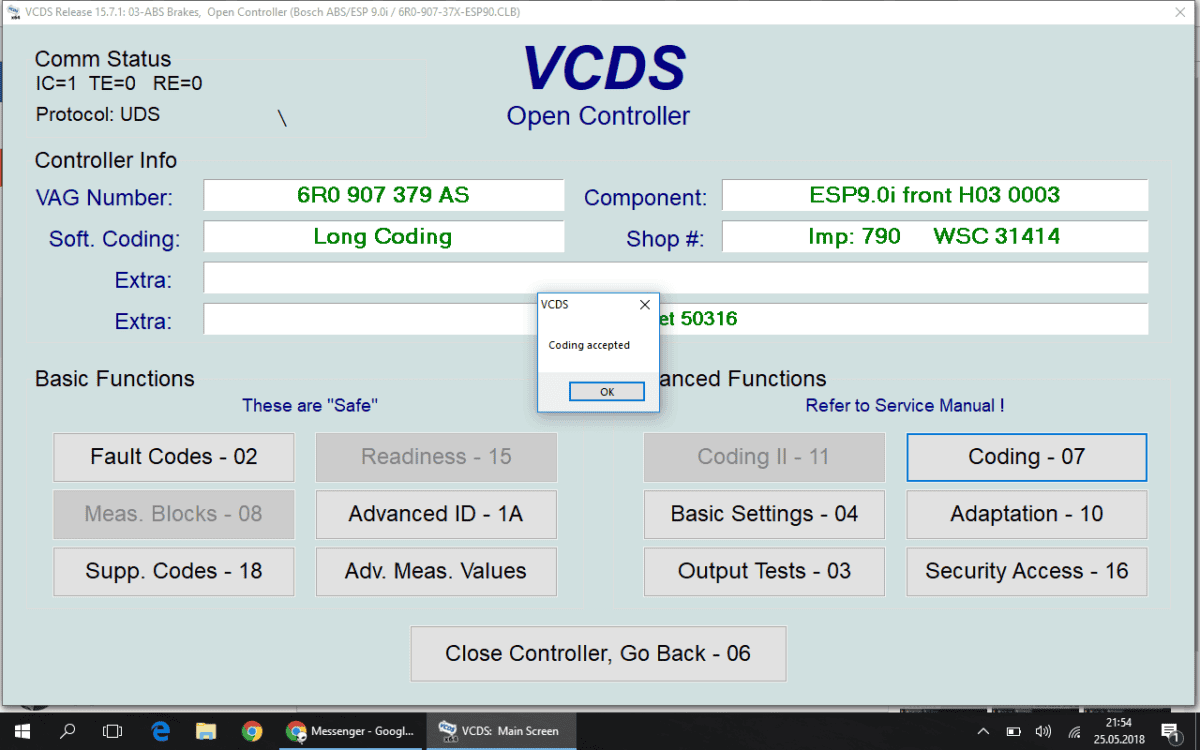
Task: Click the "Open Controller" heading
Action: (x=598, y=116)
